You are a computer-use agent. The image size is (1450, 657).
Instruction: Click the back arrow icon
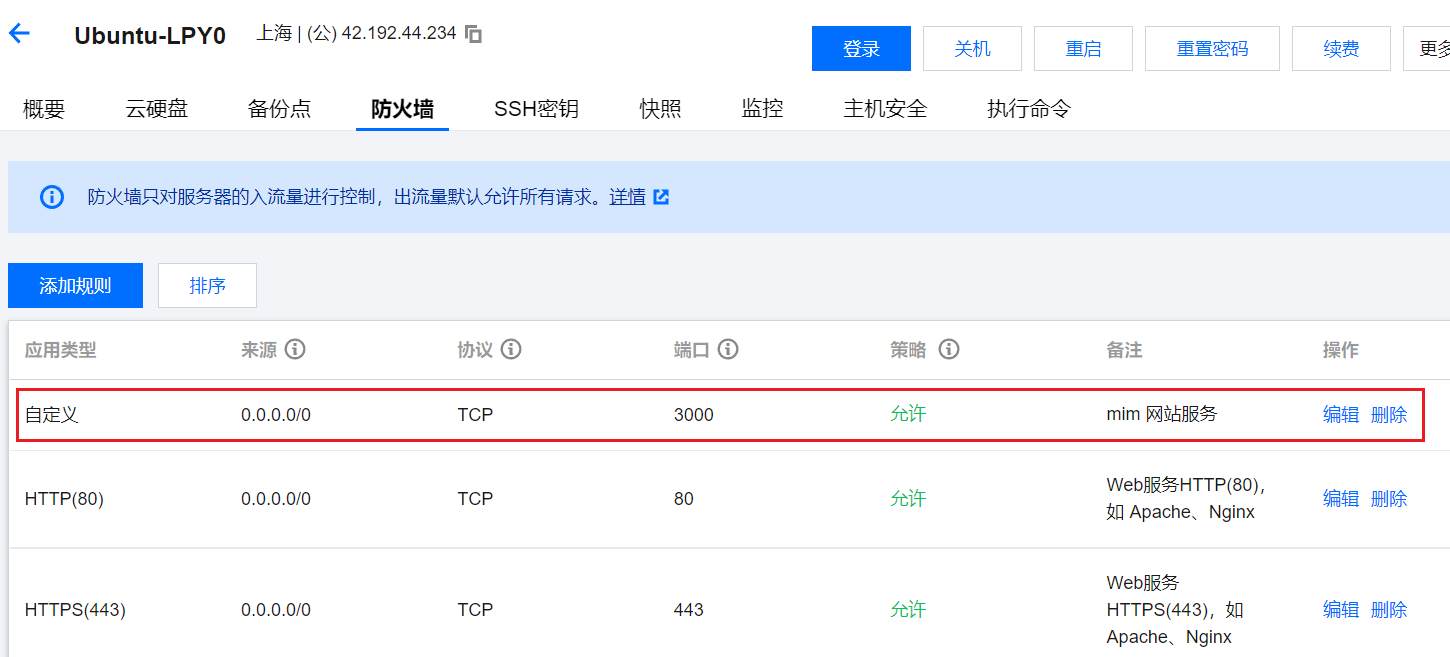20,33
